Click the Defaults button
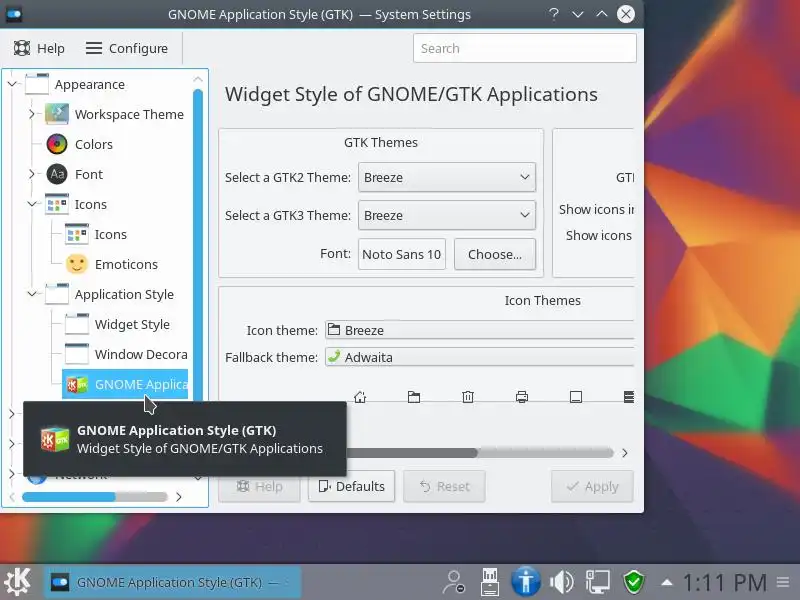Viewport: 800px width, 600px height. [x=352, y=486]
